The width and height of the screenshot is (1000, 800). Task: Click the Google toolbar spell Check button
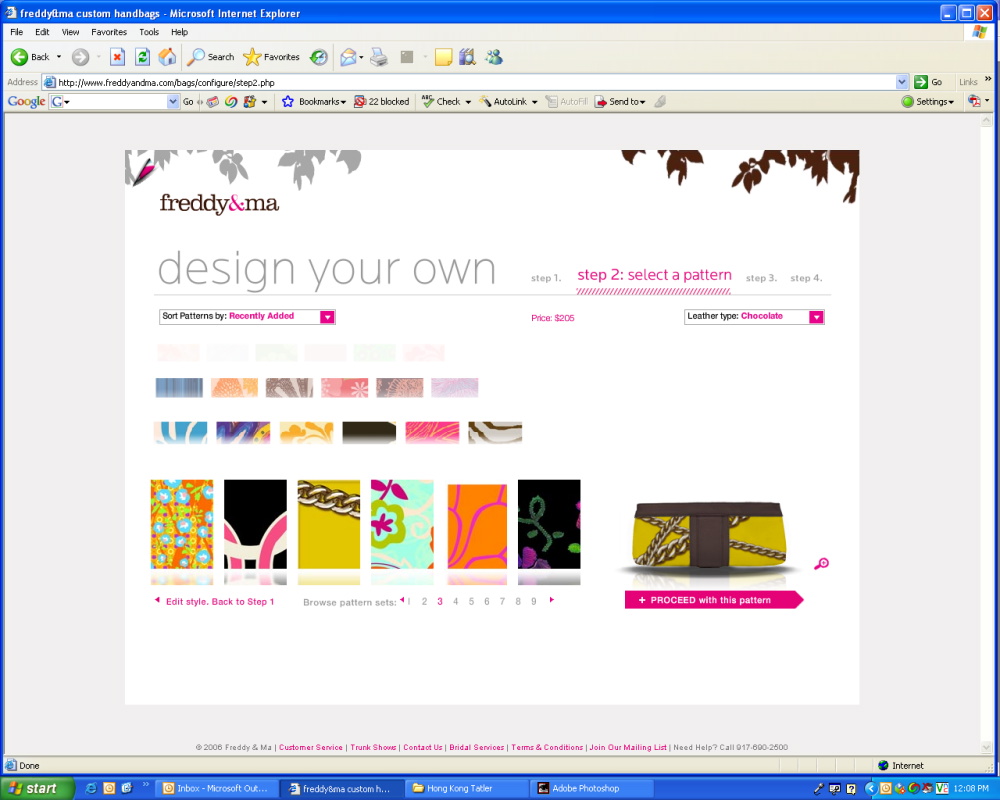click(441, 101)
